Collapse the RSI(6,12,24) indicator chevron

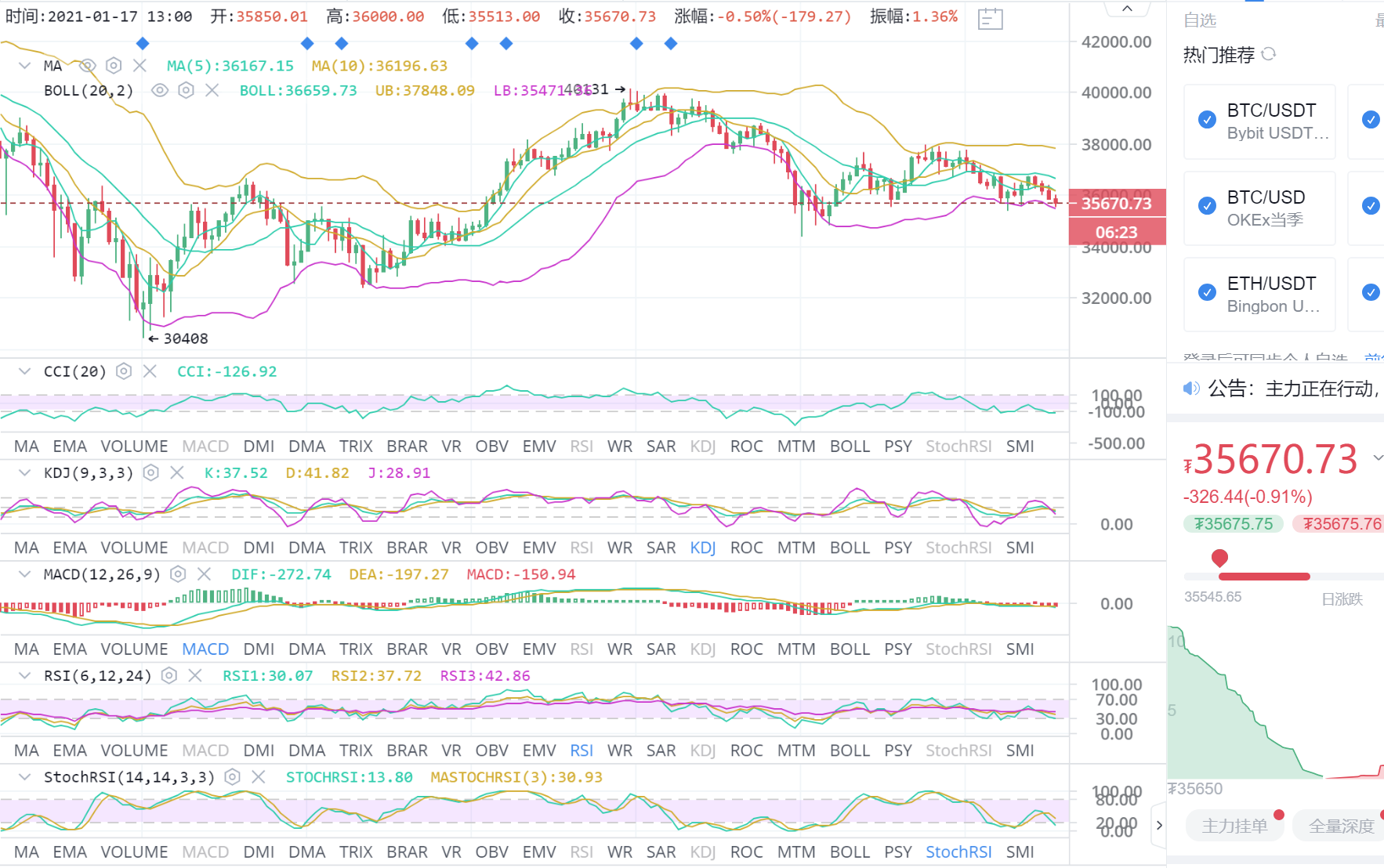click(x=25, y=675)
